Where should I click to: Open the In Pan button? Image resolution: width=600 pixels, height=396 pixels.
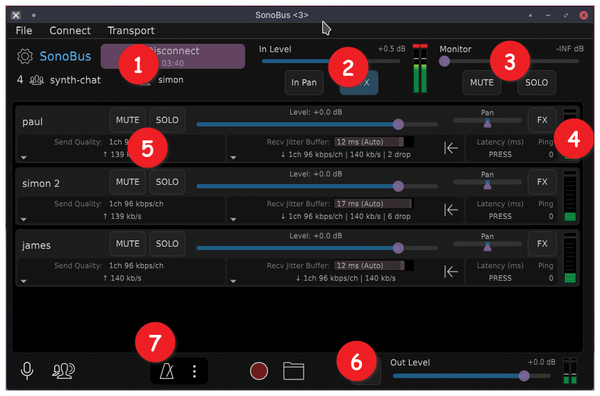(304, 82)
